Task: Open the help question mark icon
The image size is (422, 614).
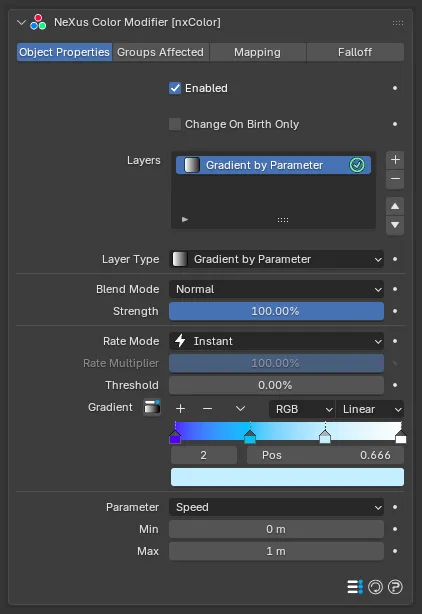Action: pyautogui.click(x=395, y=587)
